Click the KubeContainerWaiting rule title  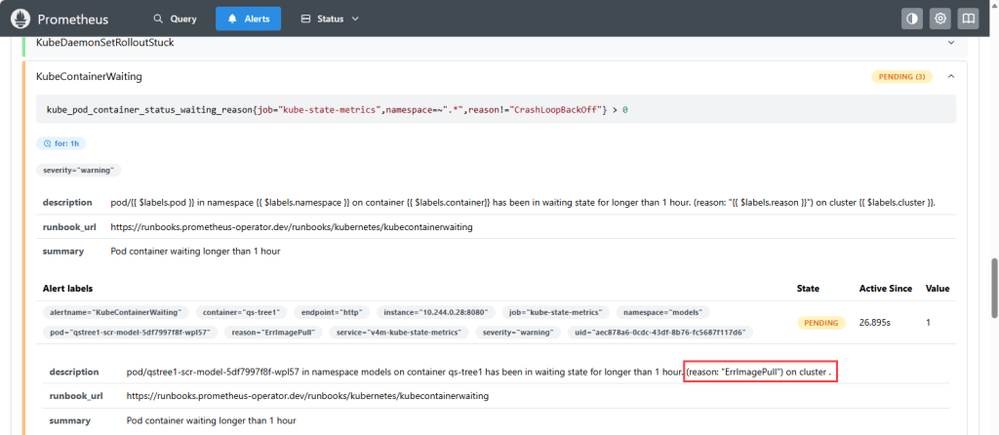89,76
